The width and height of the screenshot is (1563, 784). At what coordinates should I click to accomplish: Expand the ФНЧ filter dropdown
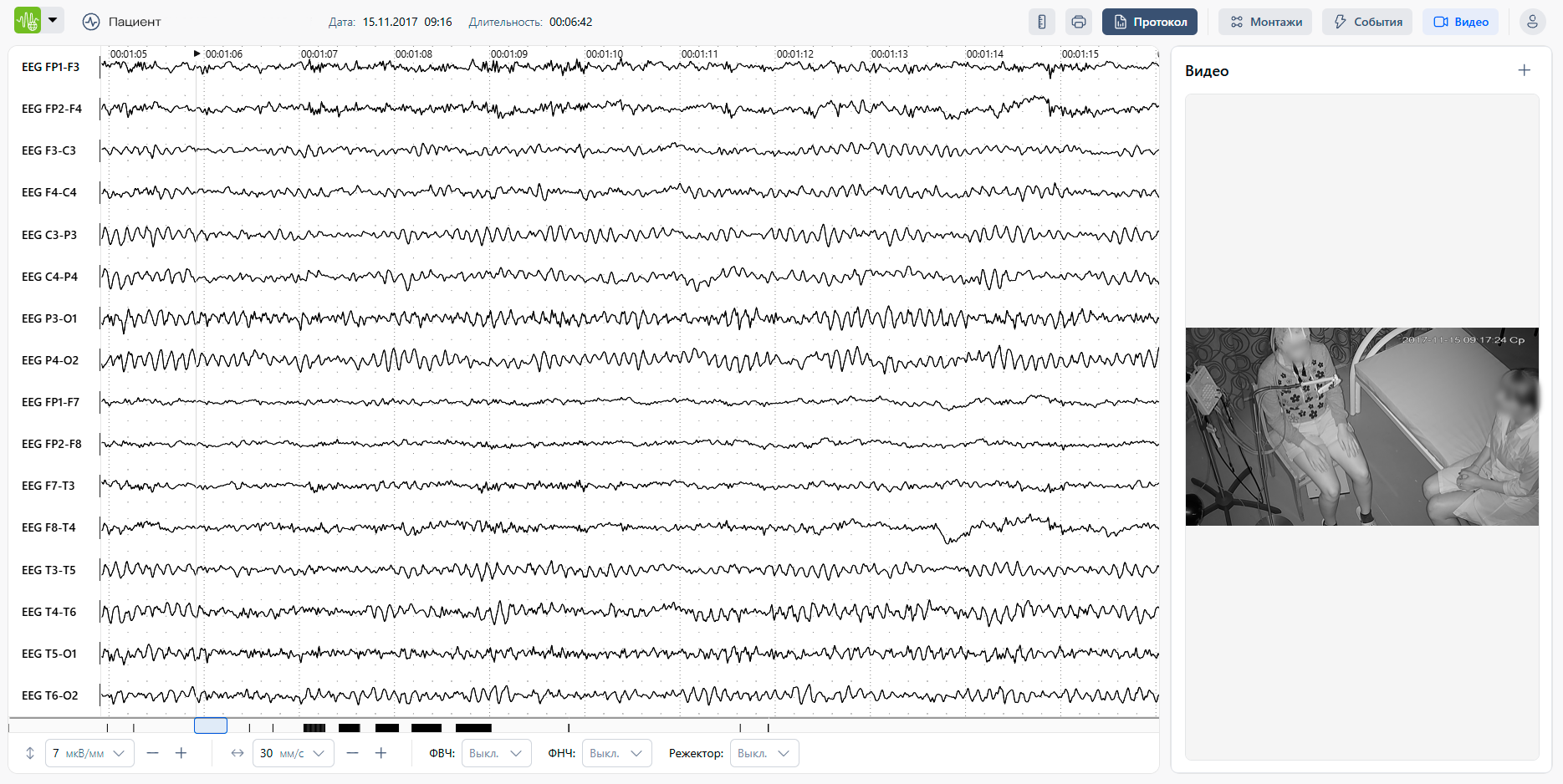tap(616, 753)
